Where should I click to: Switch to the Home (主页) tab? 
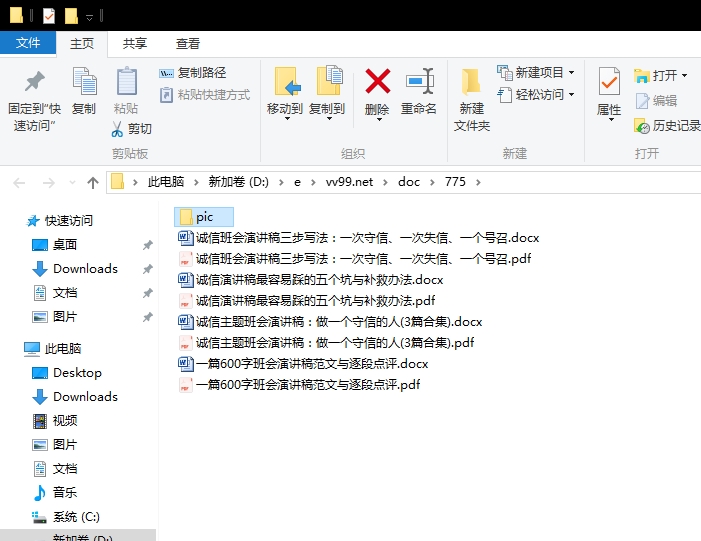pyautogui.click(x=82, y=44)
